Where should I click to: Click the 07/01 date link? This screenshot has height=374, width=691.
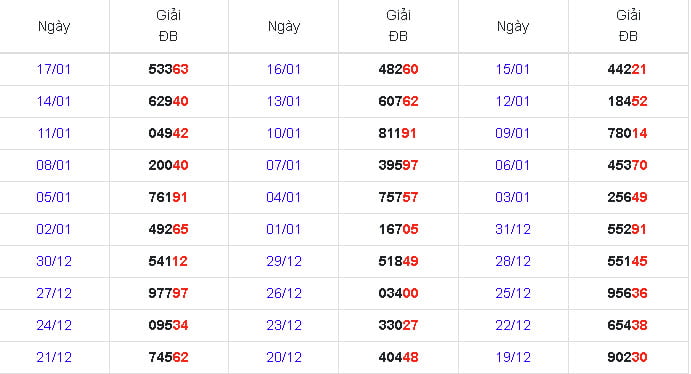[283, 165]
